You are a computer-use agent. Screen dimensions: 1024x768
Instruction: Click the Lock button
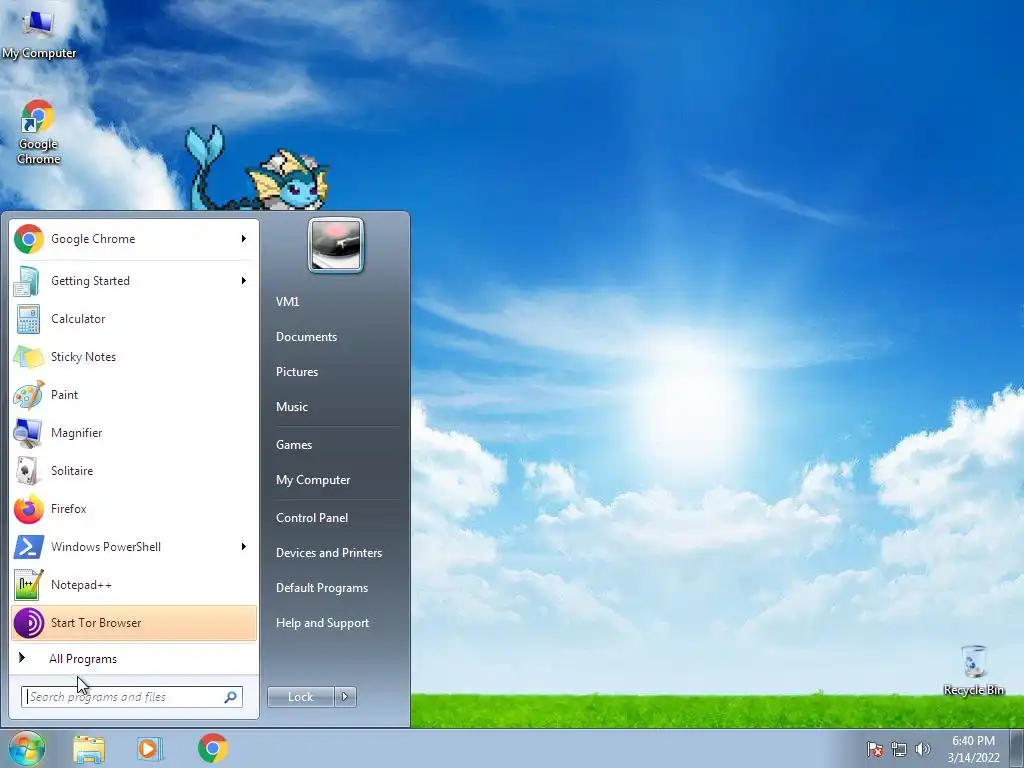(300, 697)
